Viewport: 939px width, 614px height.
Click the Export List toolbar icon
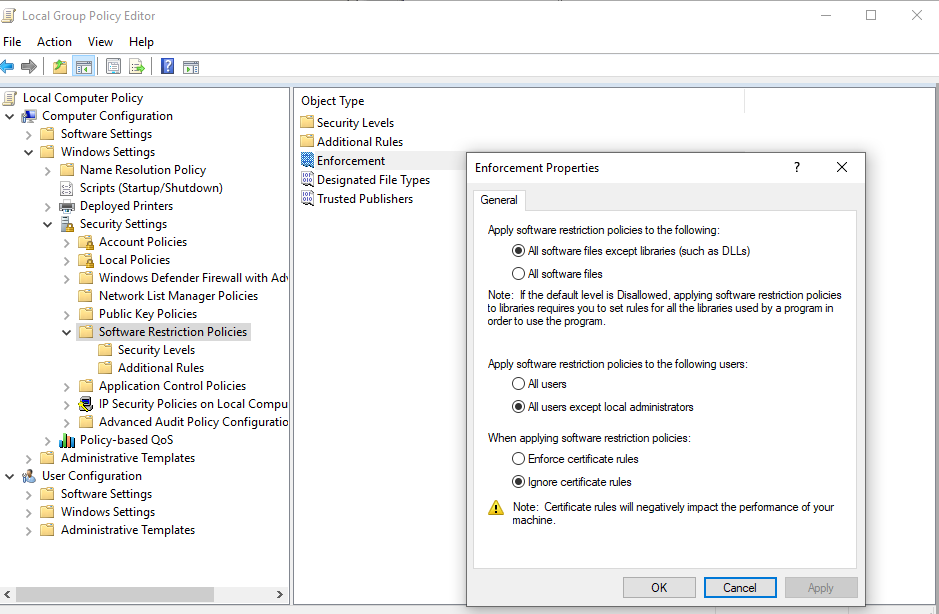point(137,66)
